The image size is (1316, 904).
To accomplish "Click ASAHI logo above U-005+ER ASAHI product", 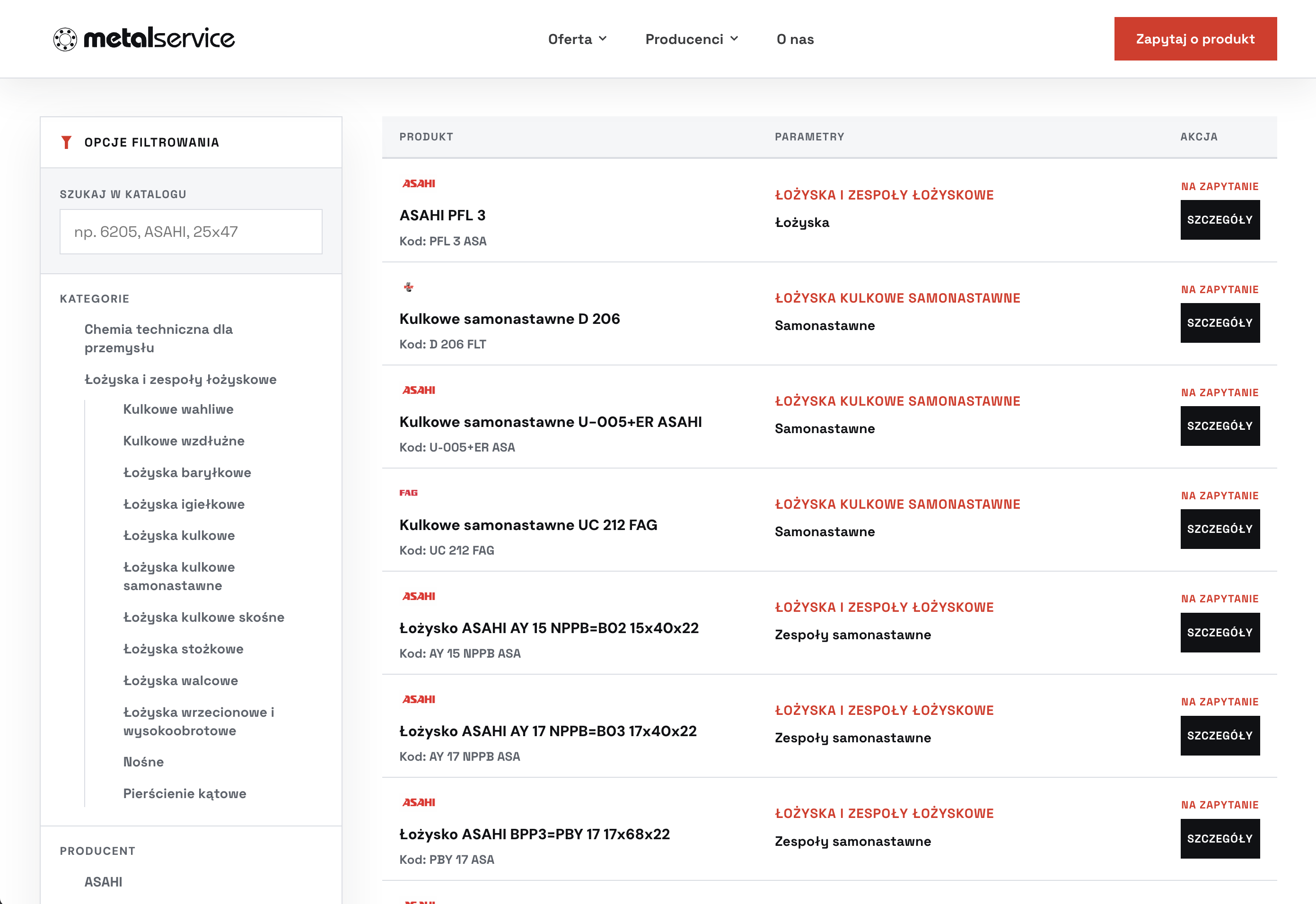I will 419,390.
